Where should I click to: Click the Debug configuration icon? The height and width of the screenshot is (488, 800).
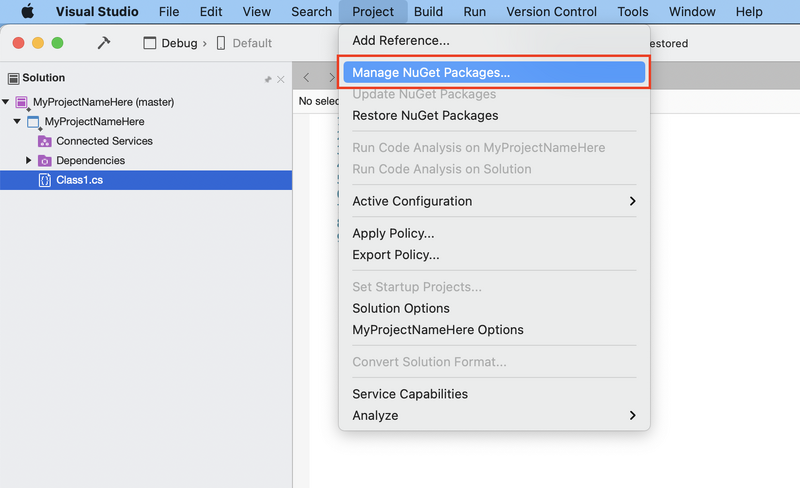point(149,43)
